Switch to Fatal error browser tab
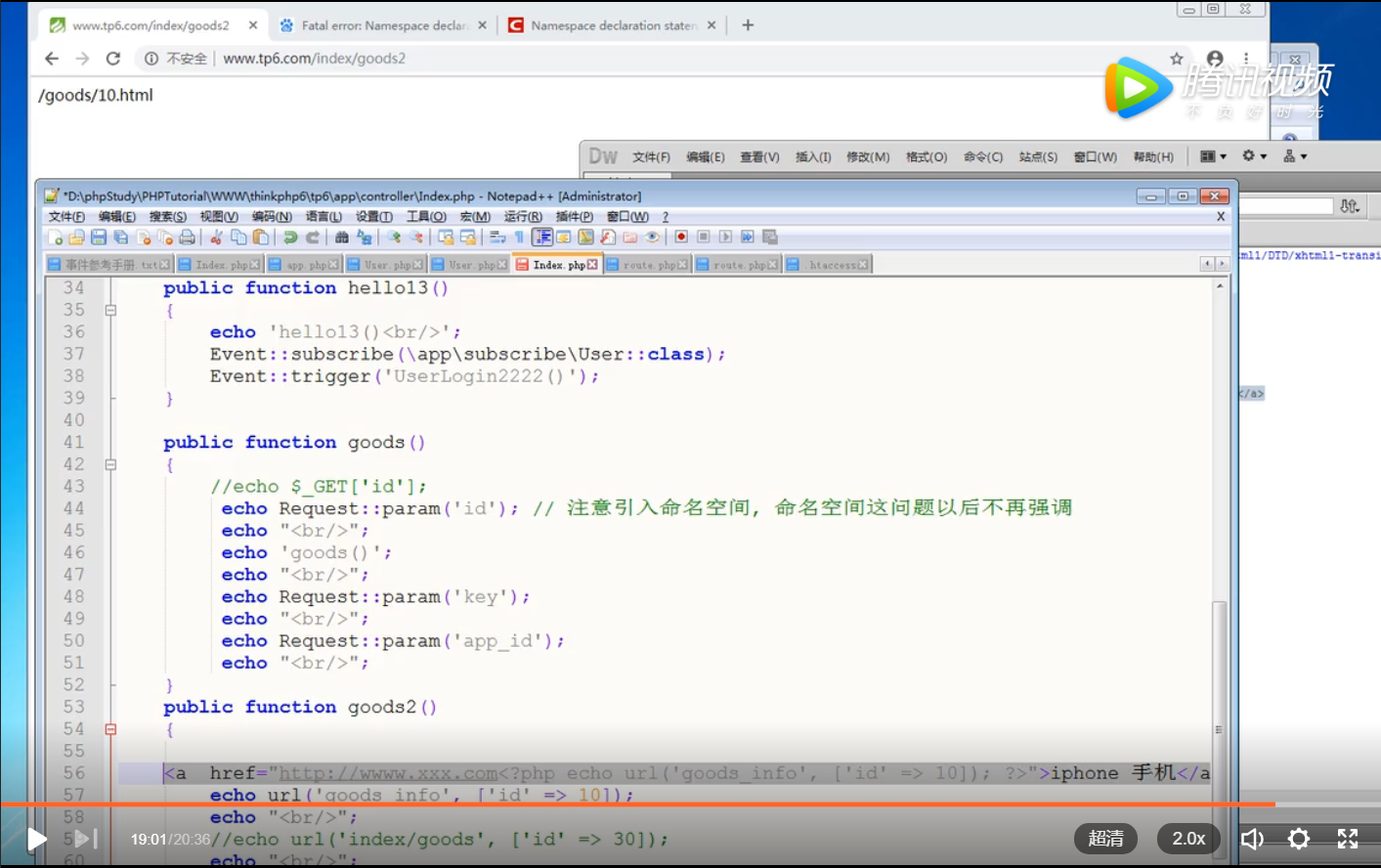The height and width of the screenshot is (868, 1381). tap(383, 25)
